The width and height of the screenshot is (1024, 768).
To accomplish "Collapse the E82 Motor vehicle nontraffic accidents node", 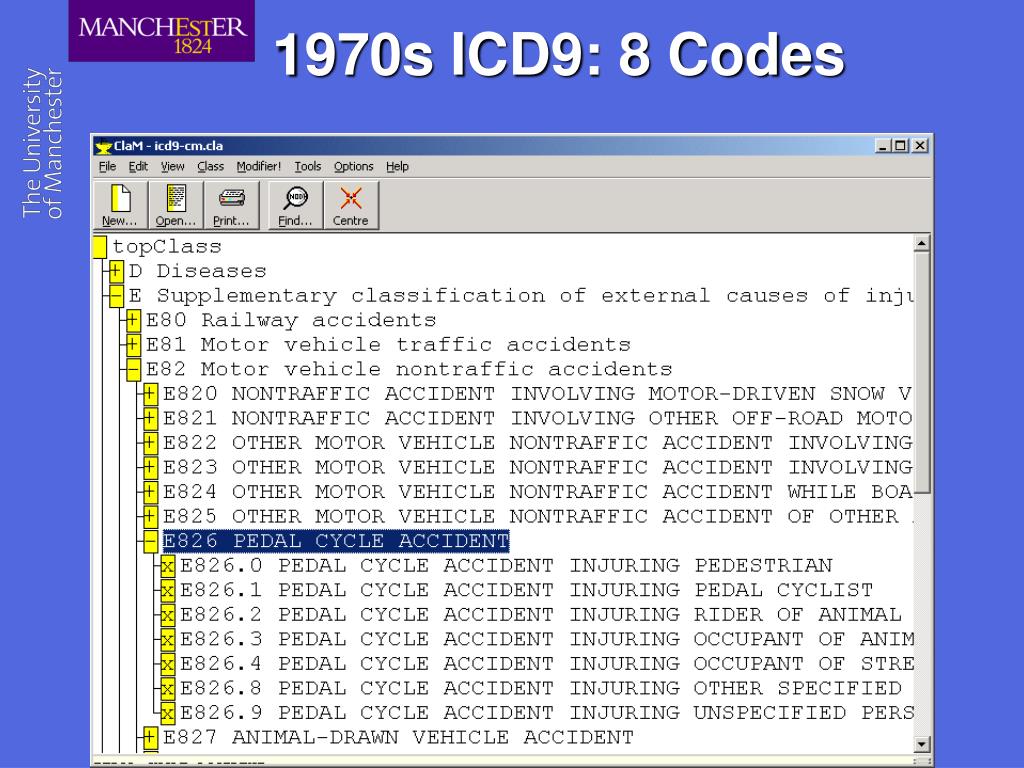I will (x=133, y=370).
